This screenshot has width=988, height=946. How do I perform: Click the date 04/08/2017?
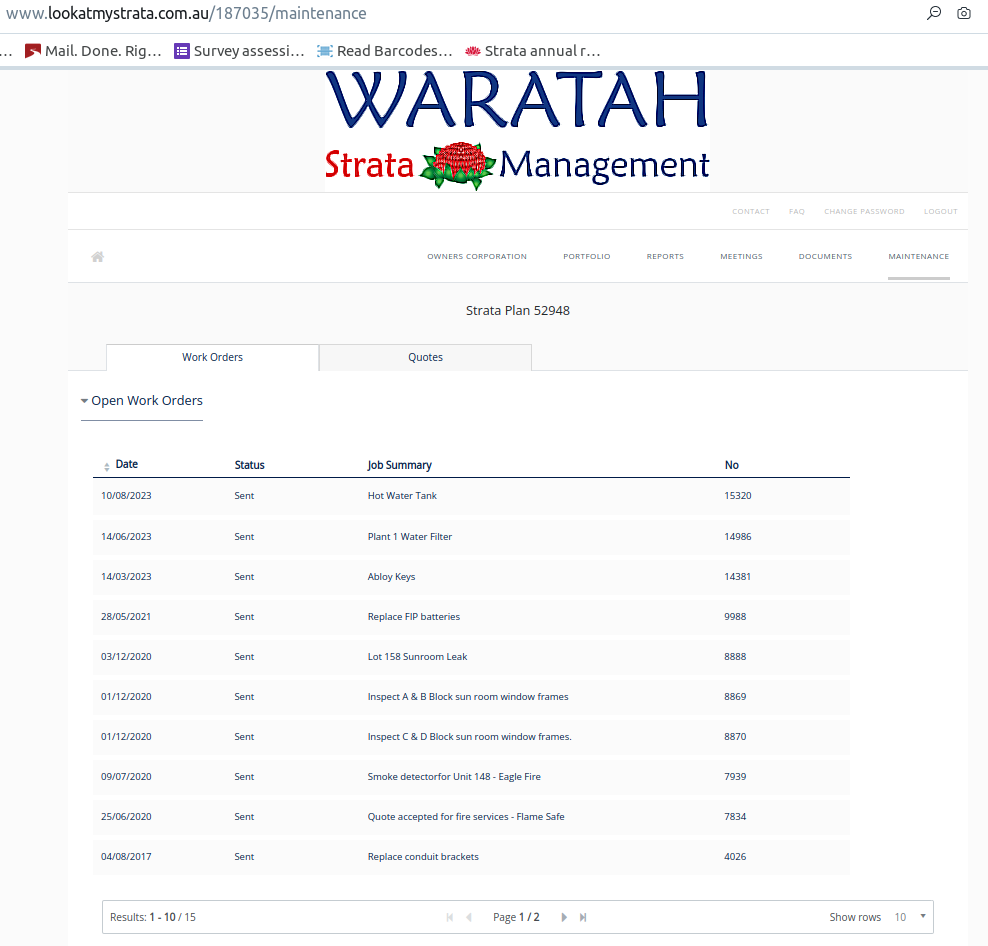[x=126, y=857]
